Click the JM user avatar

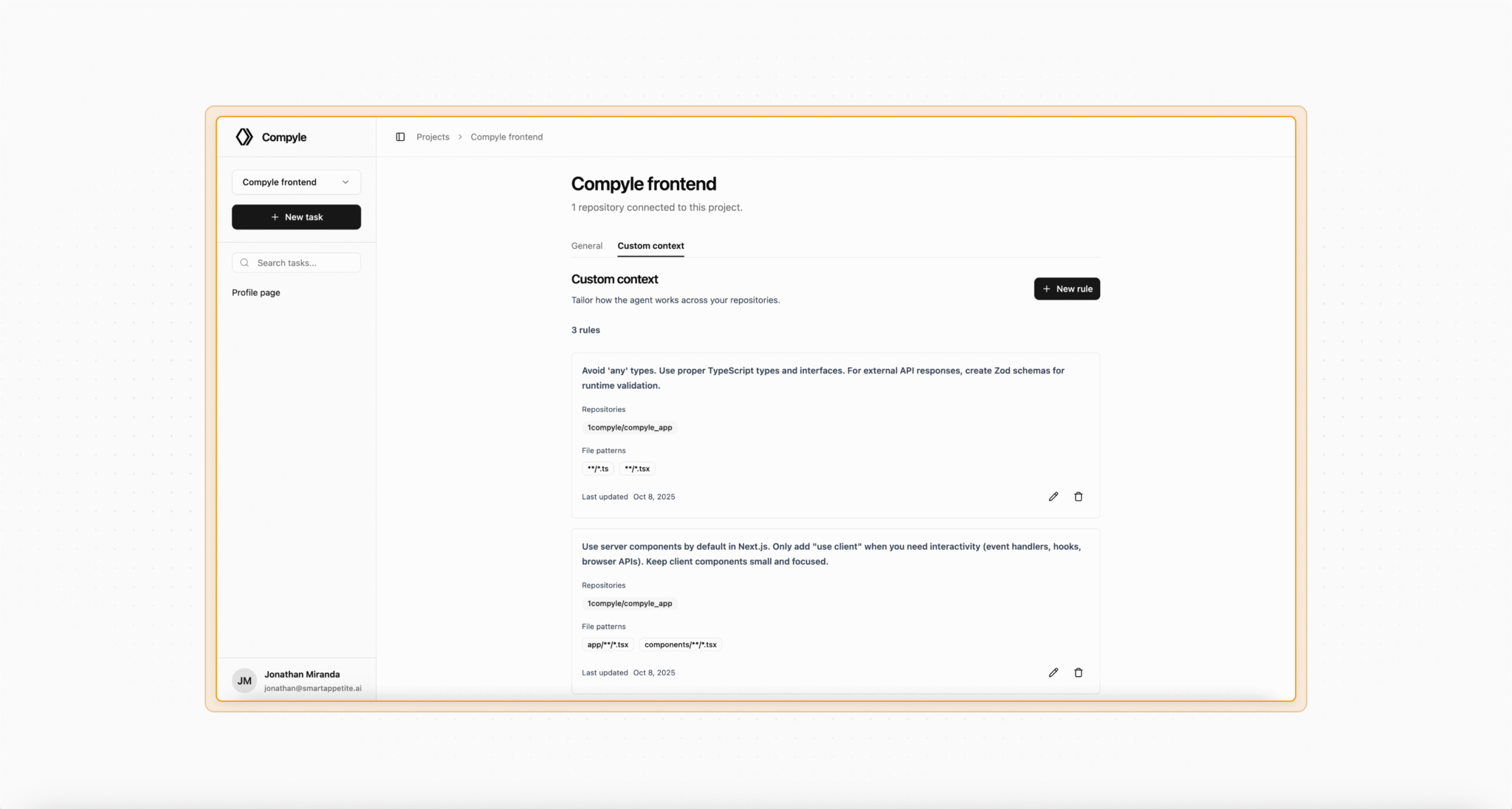(244, 681)
